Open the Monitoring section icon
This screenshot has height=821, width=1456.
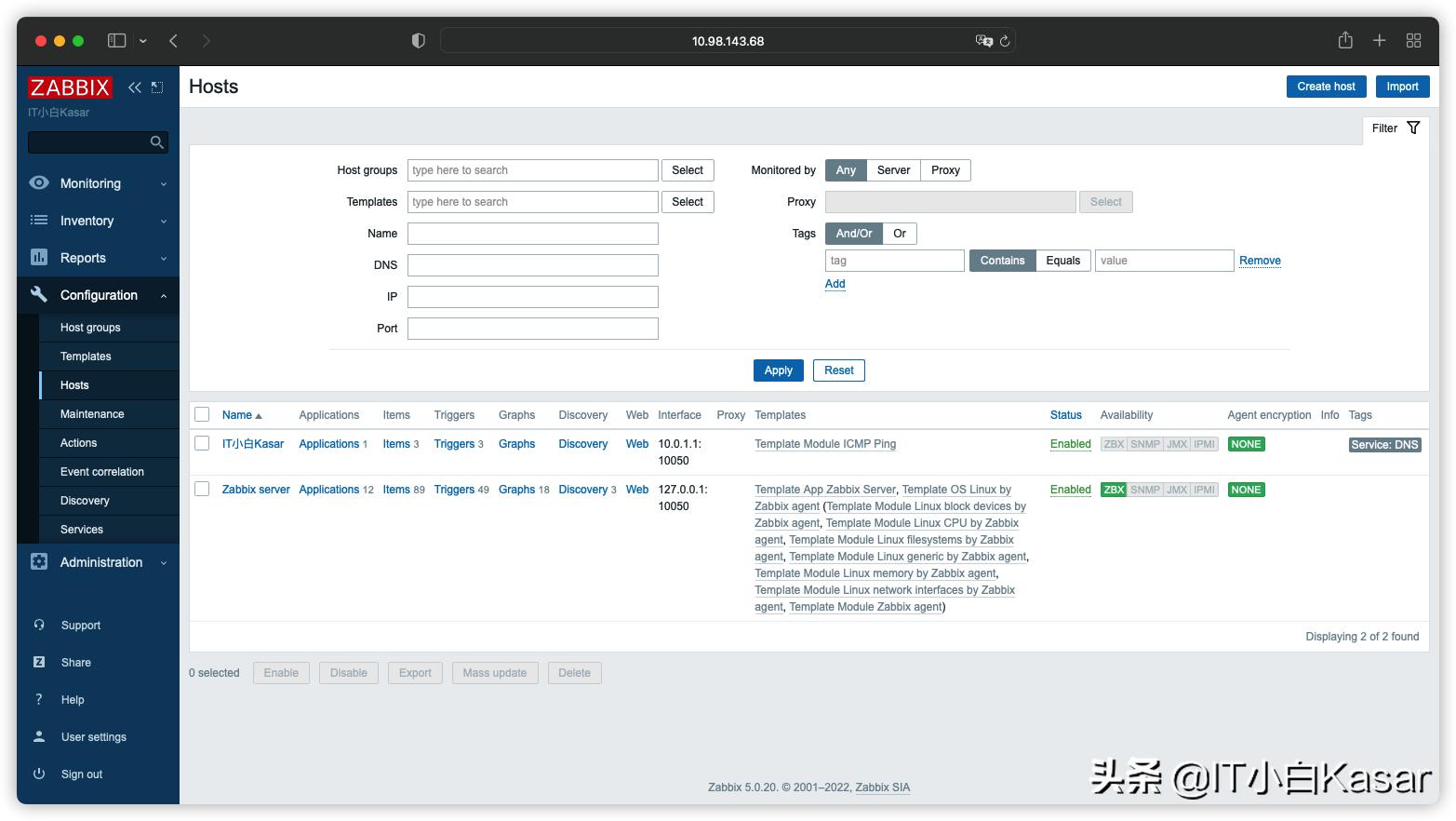tap(38, 183)
